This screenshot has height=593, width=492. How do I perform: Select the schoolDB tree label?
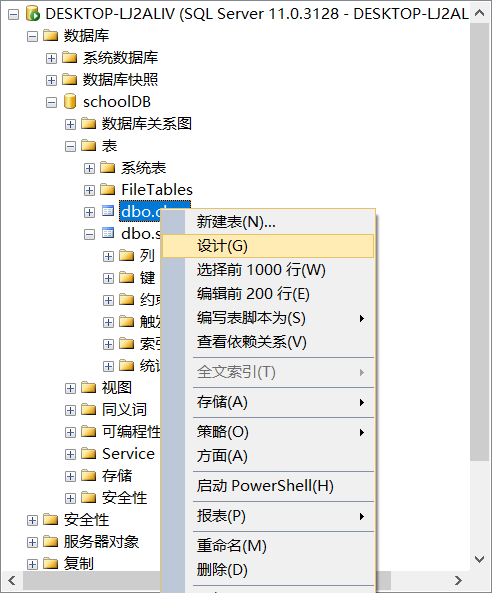click(117, 102)
